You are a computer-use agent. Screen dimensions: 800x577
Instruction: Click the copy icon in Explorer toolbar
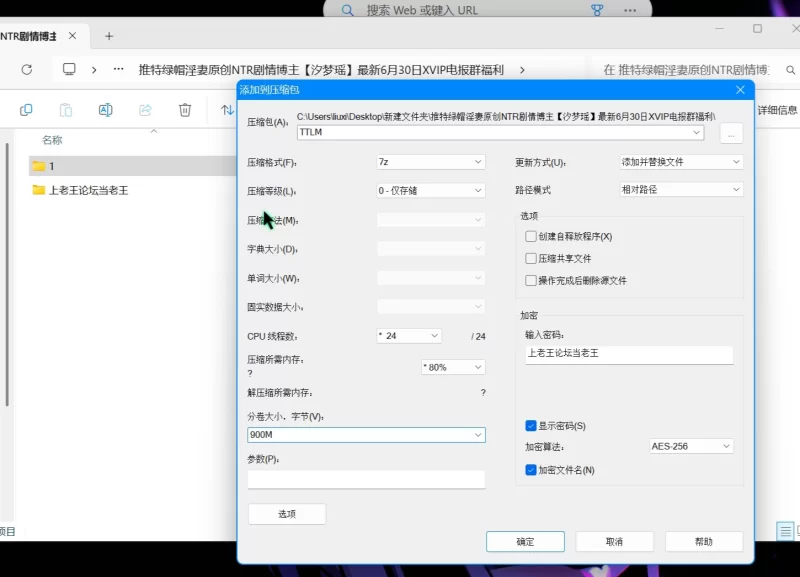point(26,110)
